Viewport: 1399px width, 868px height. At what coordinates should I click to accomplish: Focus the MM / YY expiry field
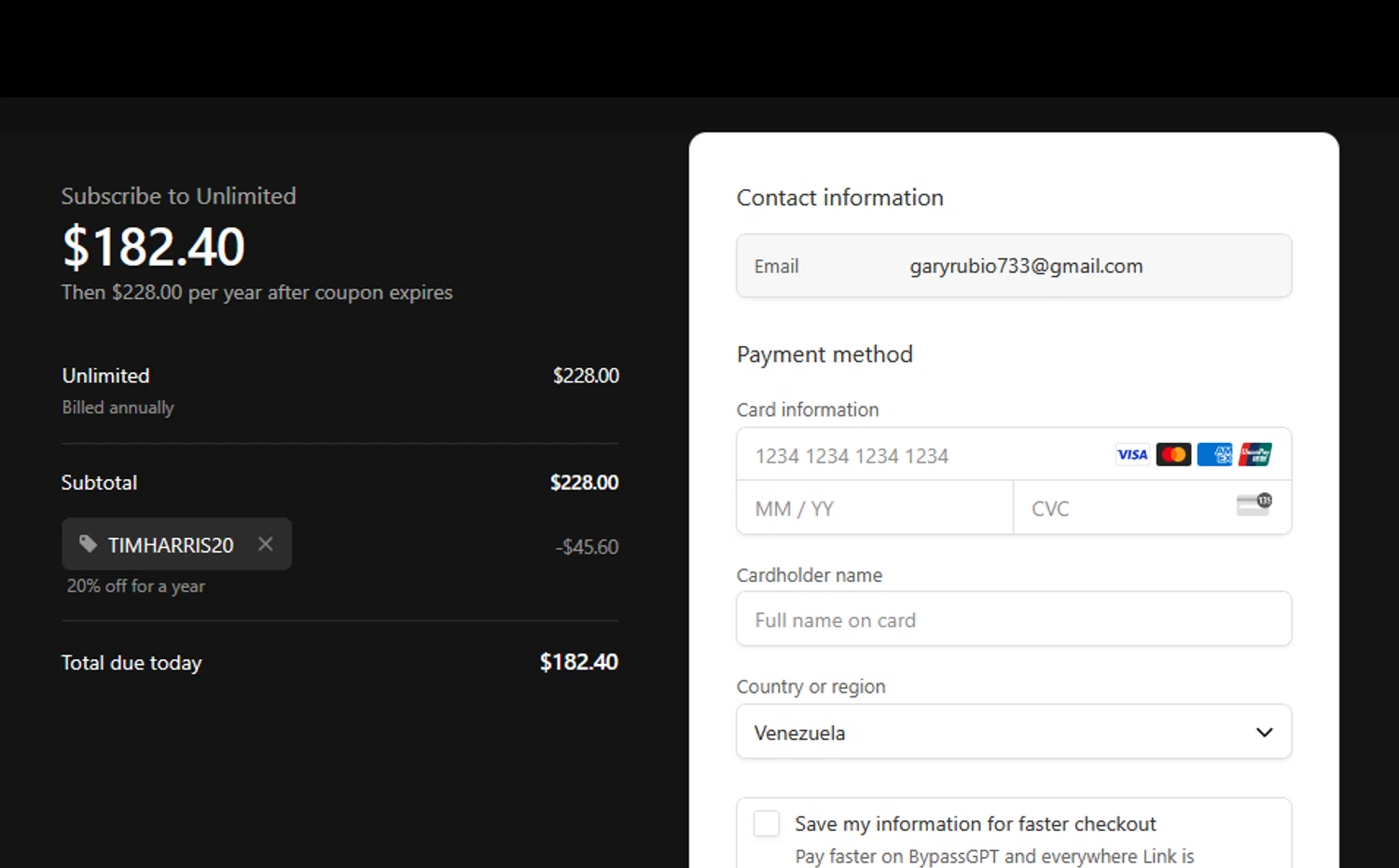[x=875, y=508]
